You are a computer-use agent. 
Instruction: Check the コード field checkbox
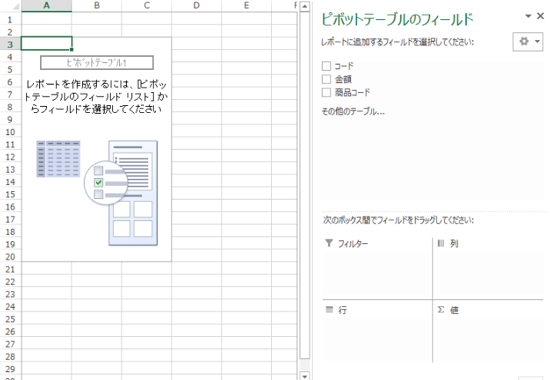pyautogui.click(x=326, y=66)
